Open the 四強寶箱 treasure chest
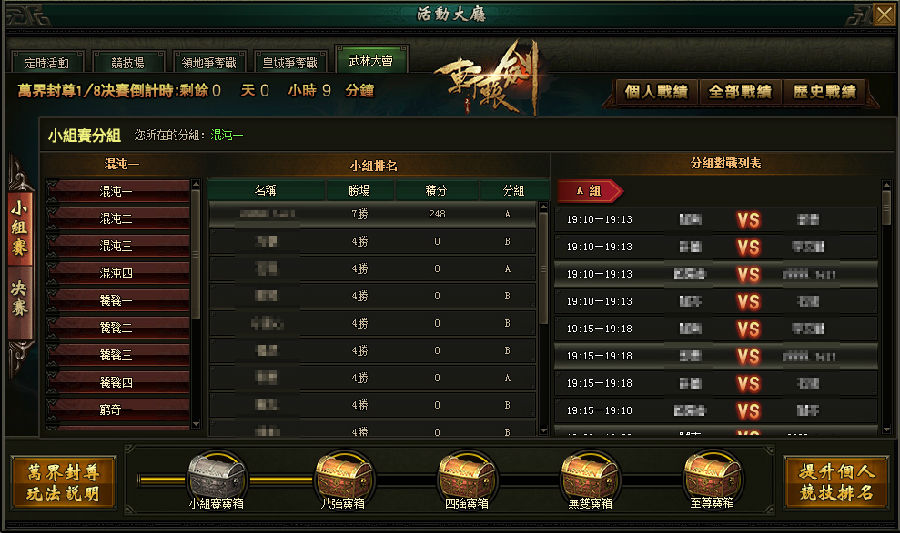 pyautogui.click(x=467, y=476)
